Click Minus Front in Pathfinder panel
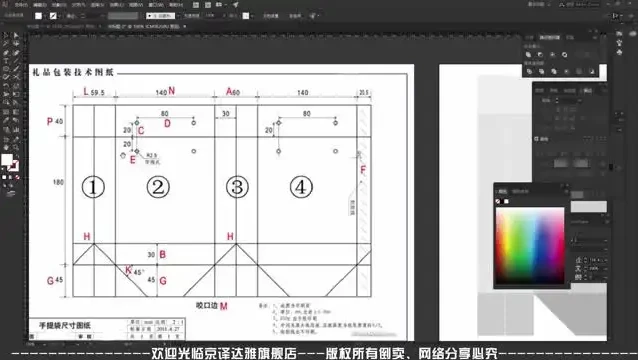The image size is (638, 360). [x=540, y=55]
